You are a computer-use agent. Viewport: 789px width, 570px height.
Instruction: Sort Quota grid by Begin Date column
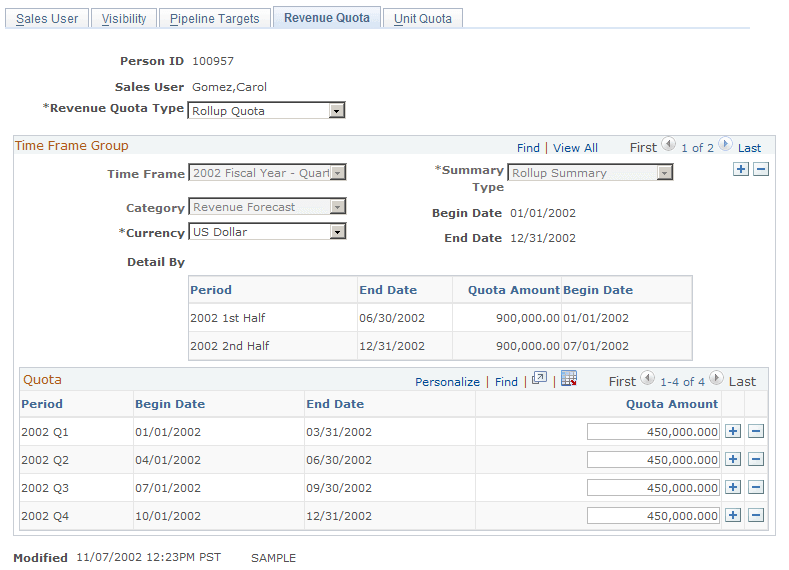point(170,404)
